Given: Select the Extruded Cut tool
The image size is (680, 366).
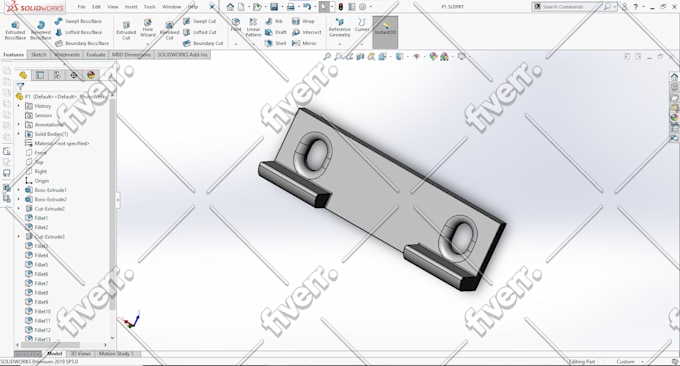Looking at the screenshot, I should [x=126, y=30].
